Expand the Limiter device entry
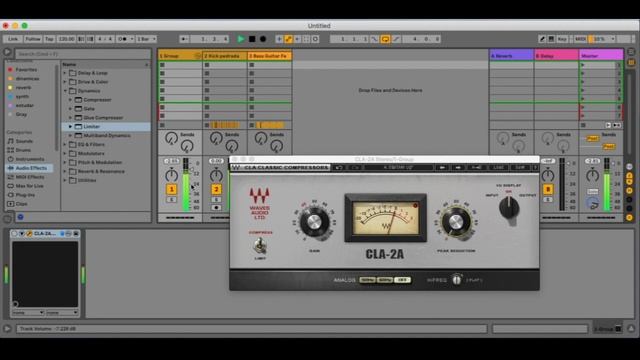The width and height of the screenshot is (640, 360). [x=70, y=127]
